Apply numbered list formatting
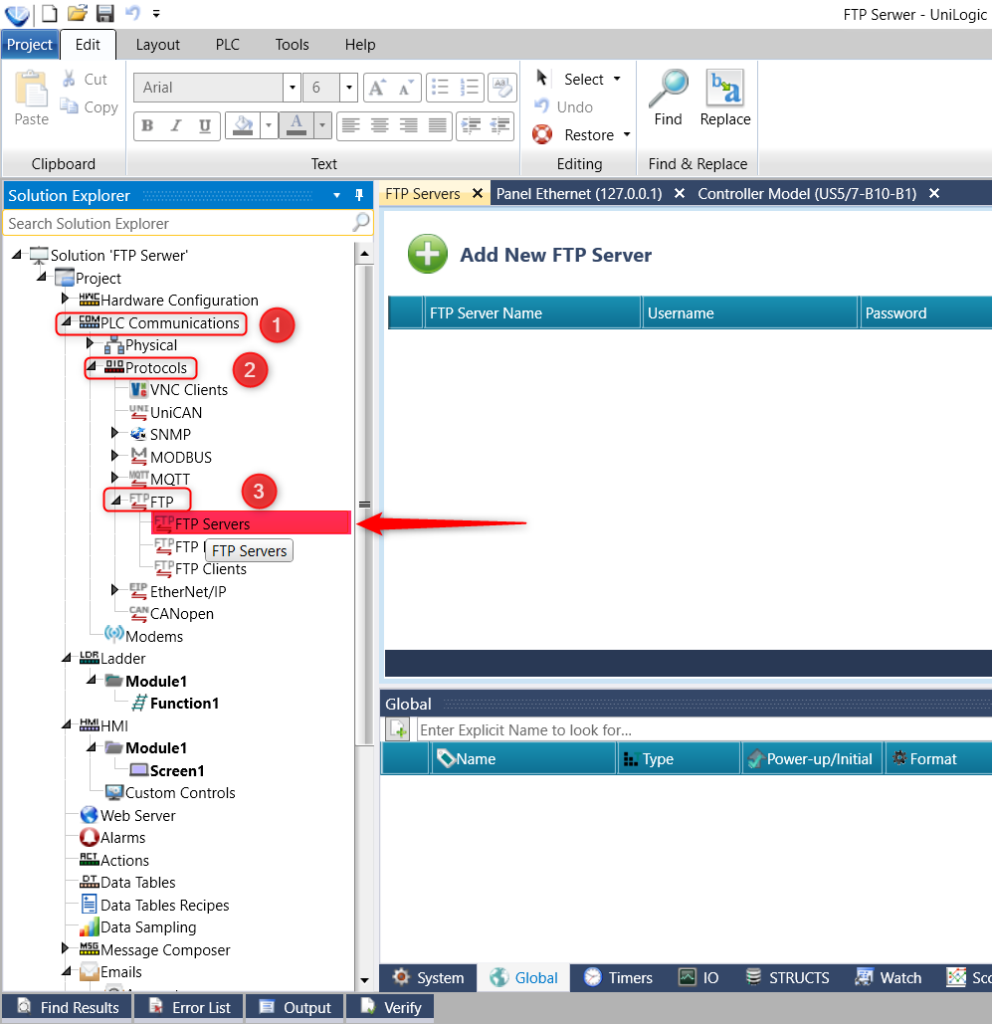Image resolution: width=992 pixels, height=1024 pixels. tap(470, 88)
